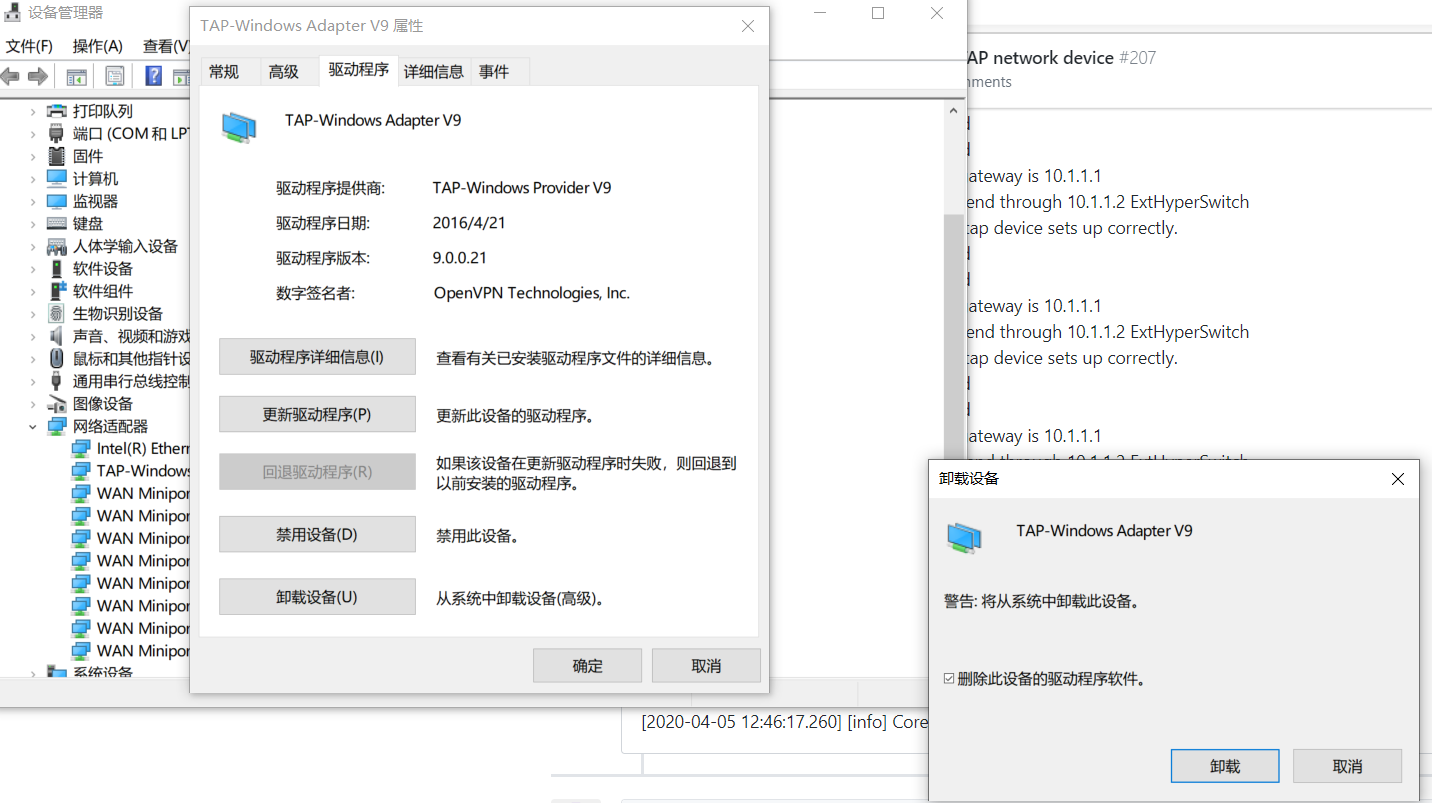Screen dimensions: 1432x803
Task: Click the monitor icon beside 监视器
Action: point(57,200)
